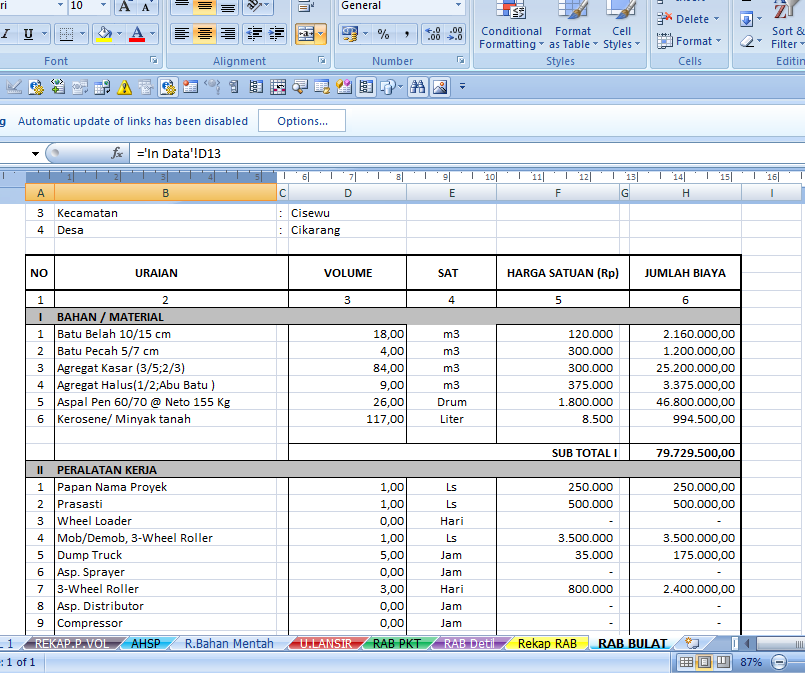Click the globe-plus web query icon
Screen dimensions: 805x673
pyautogui.click(x=58, y=87)
